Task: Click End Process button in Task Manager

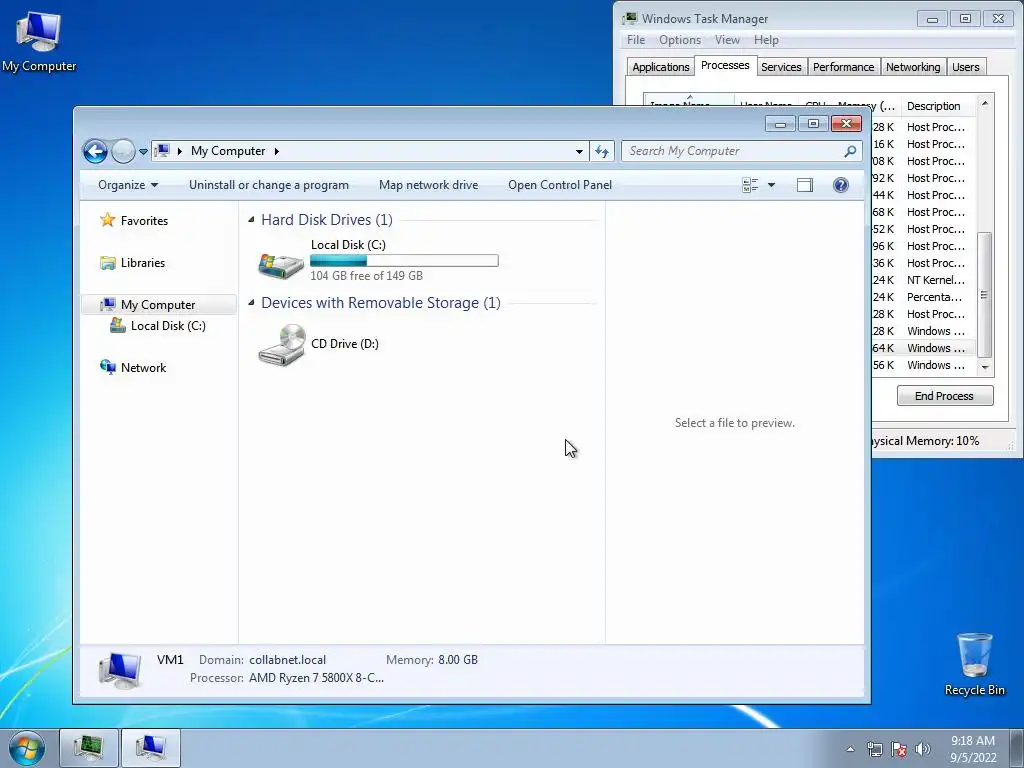Action: (x=944, y=396)
